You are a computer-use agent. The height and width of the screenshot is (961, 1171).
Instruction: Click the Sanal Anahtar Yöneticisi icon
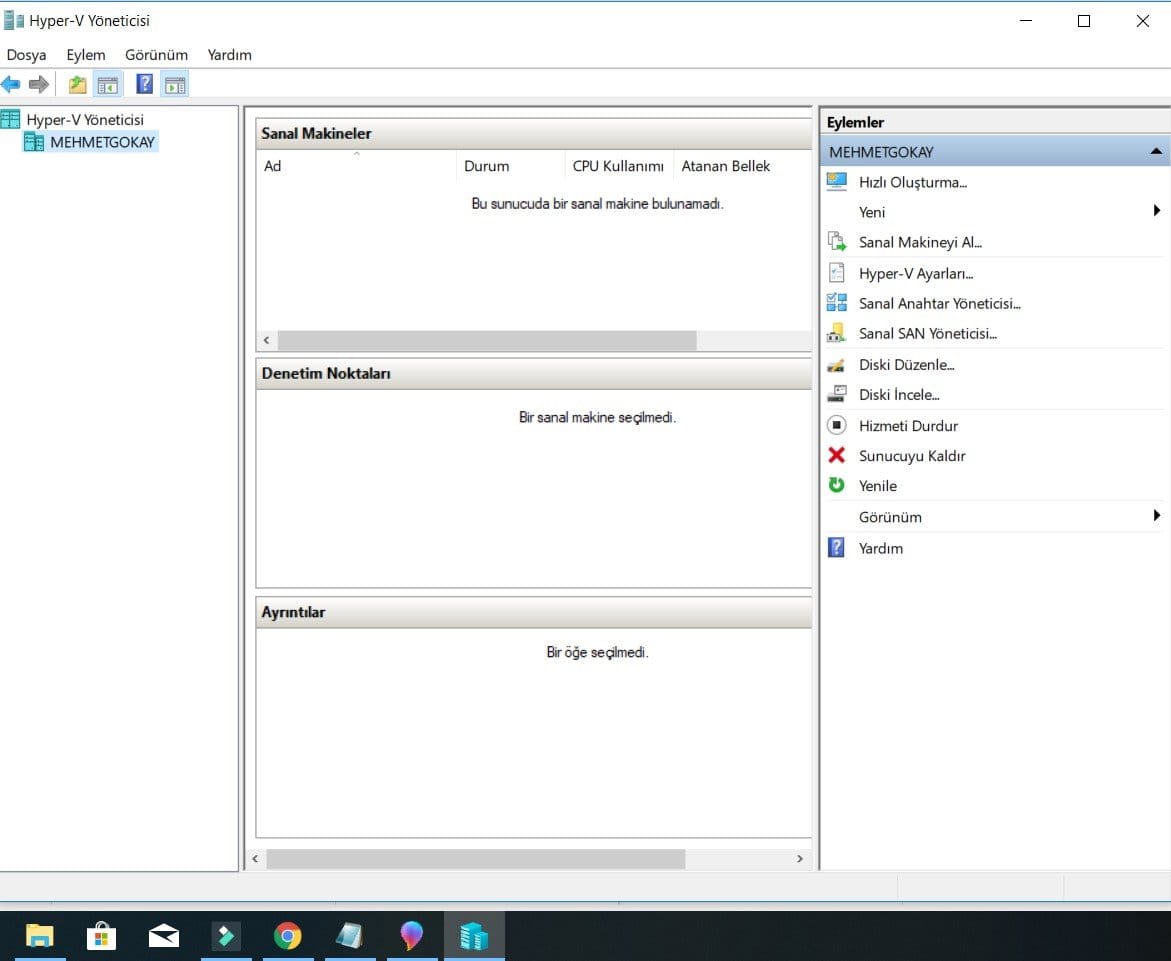coord(837,303)
